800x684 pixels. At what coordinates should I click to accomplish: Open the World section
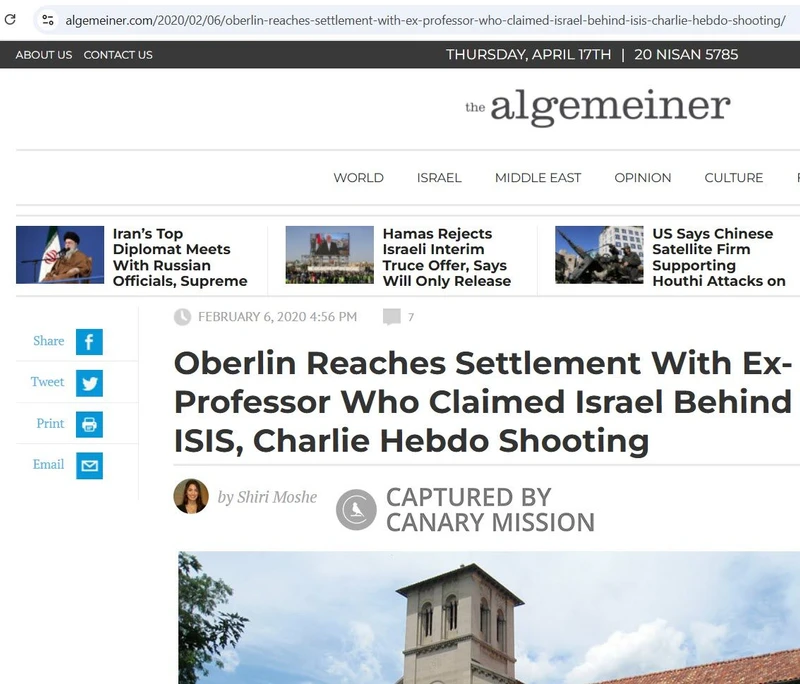358,178
